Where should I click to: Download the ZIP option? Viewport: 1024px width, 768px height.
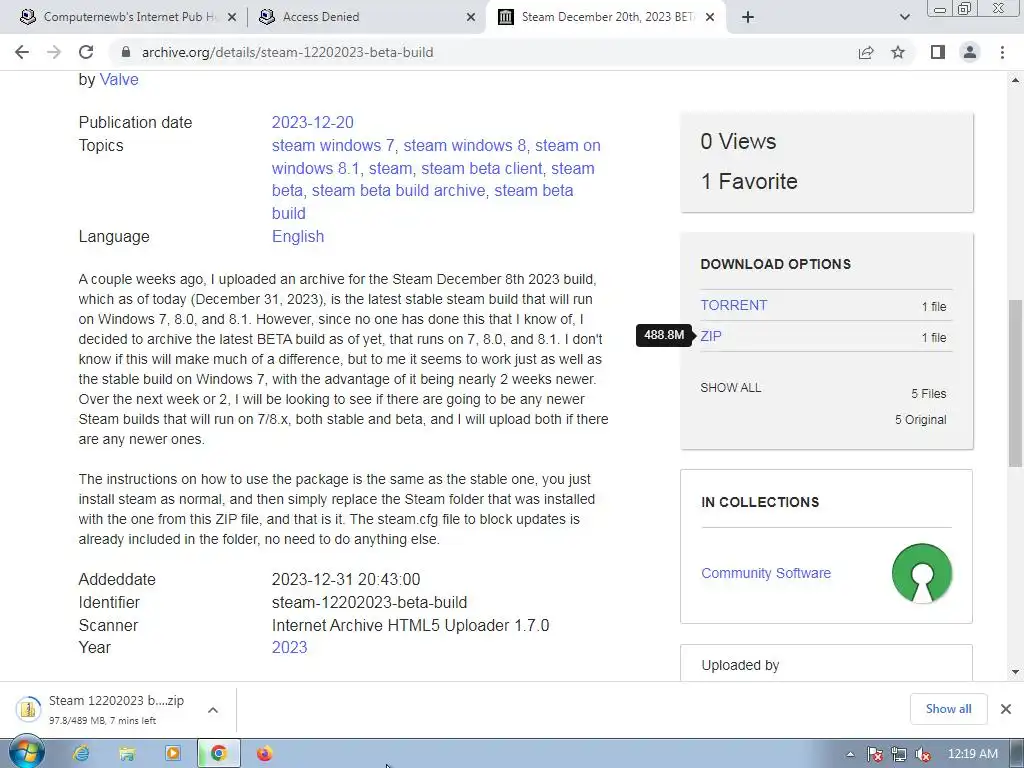coord(711,336)
